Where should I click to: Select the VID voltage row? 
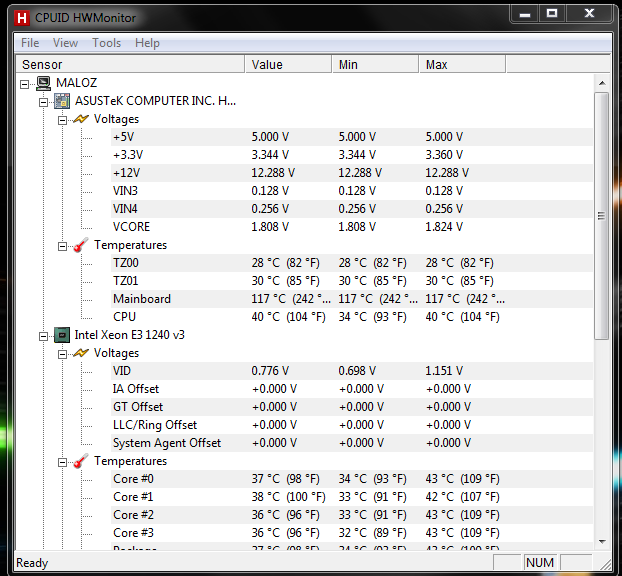(352, 371)
